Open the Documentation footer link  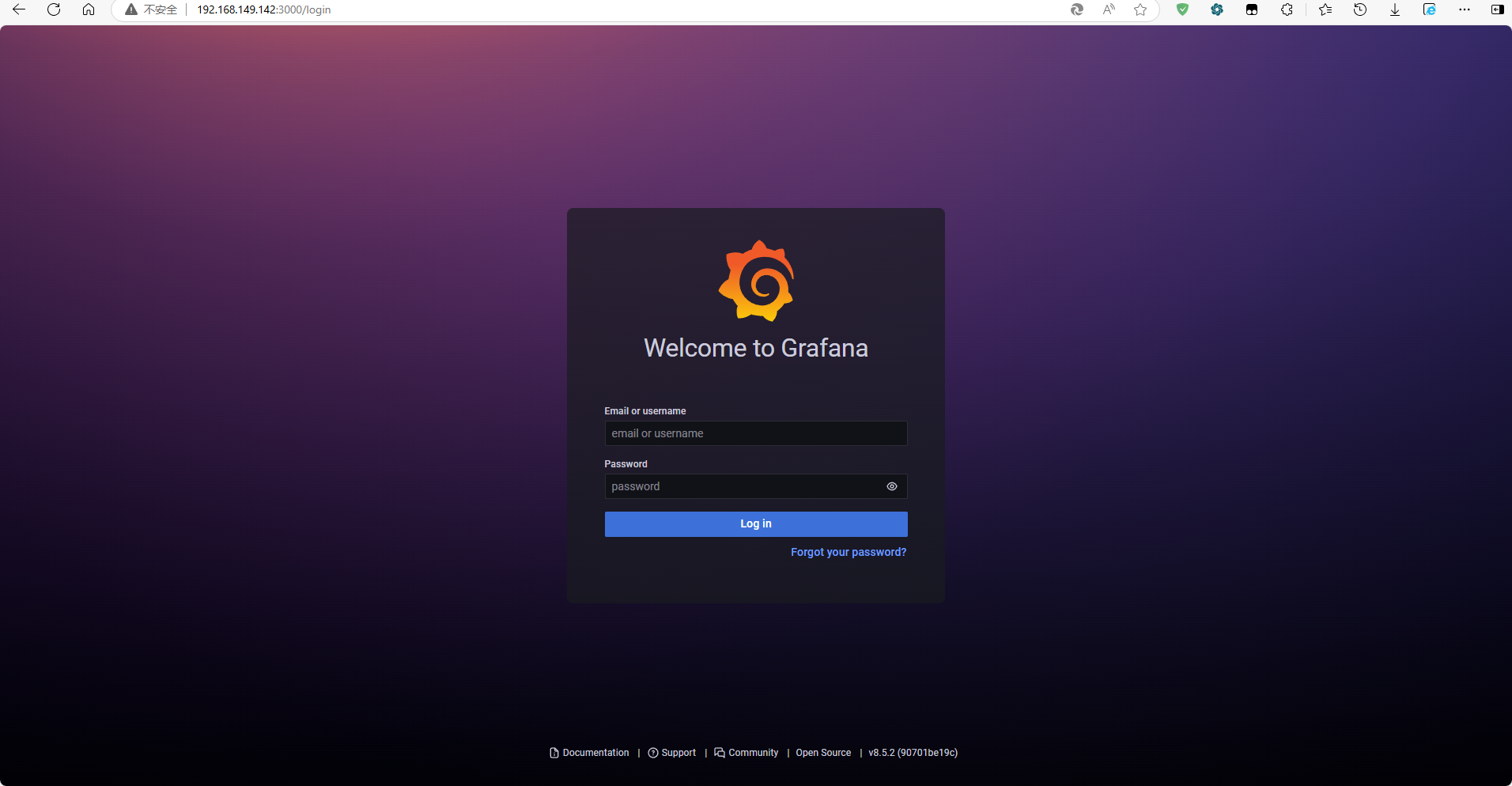(590, 753)
